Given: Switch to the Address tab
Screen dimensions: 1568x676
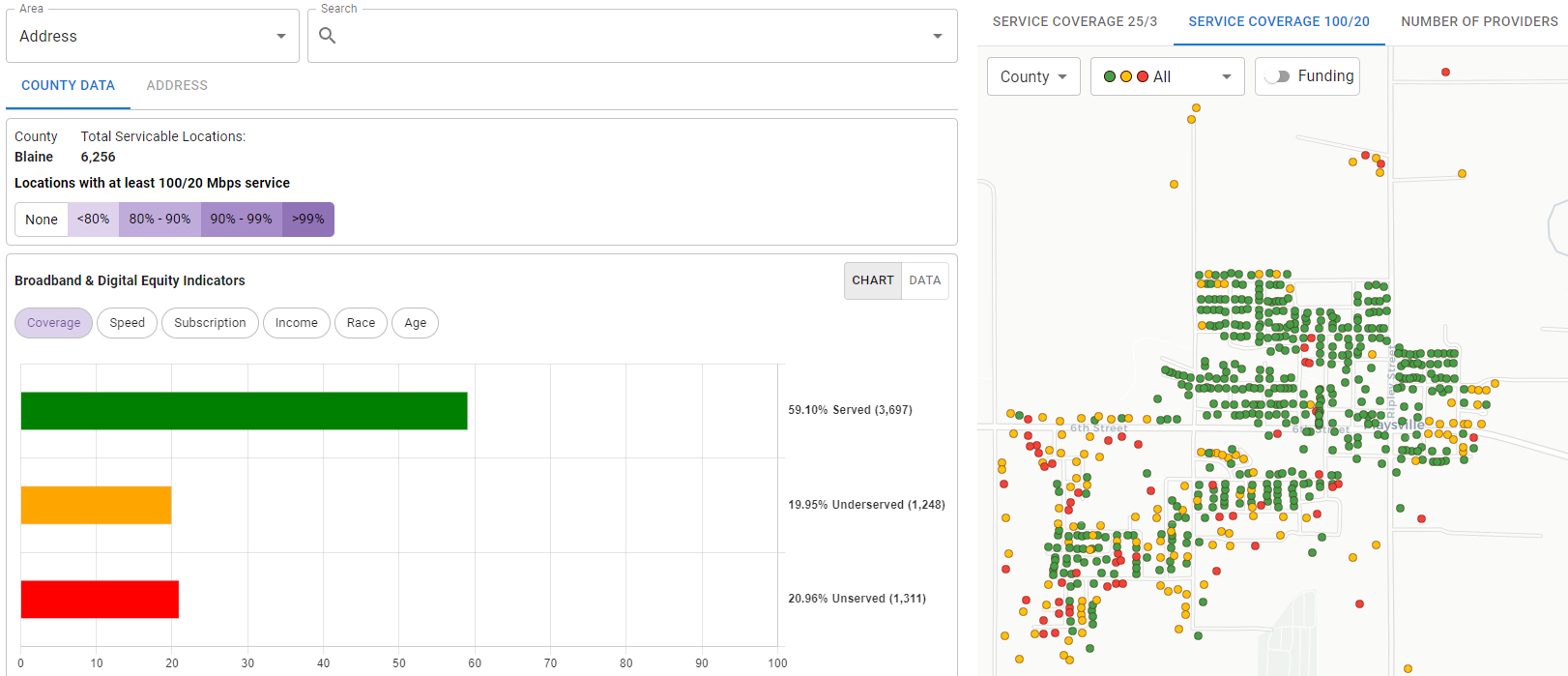Looking at the screenshot, I should [177, 85].
